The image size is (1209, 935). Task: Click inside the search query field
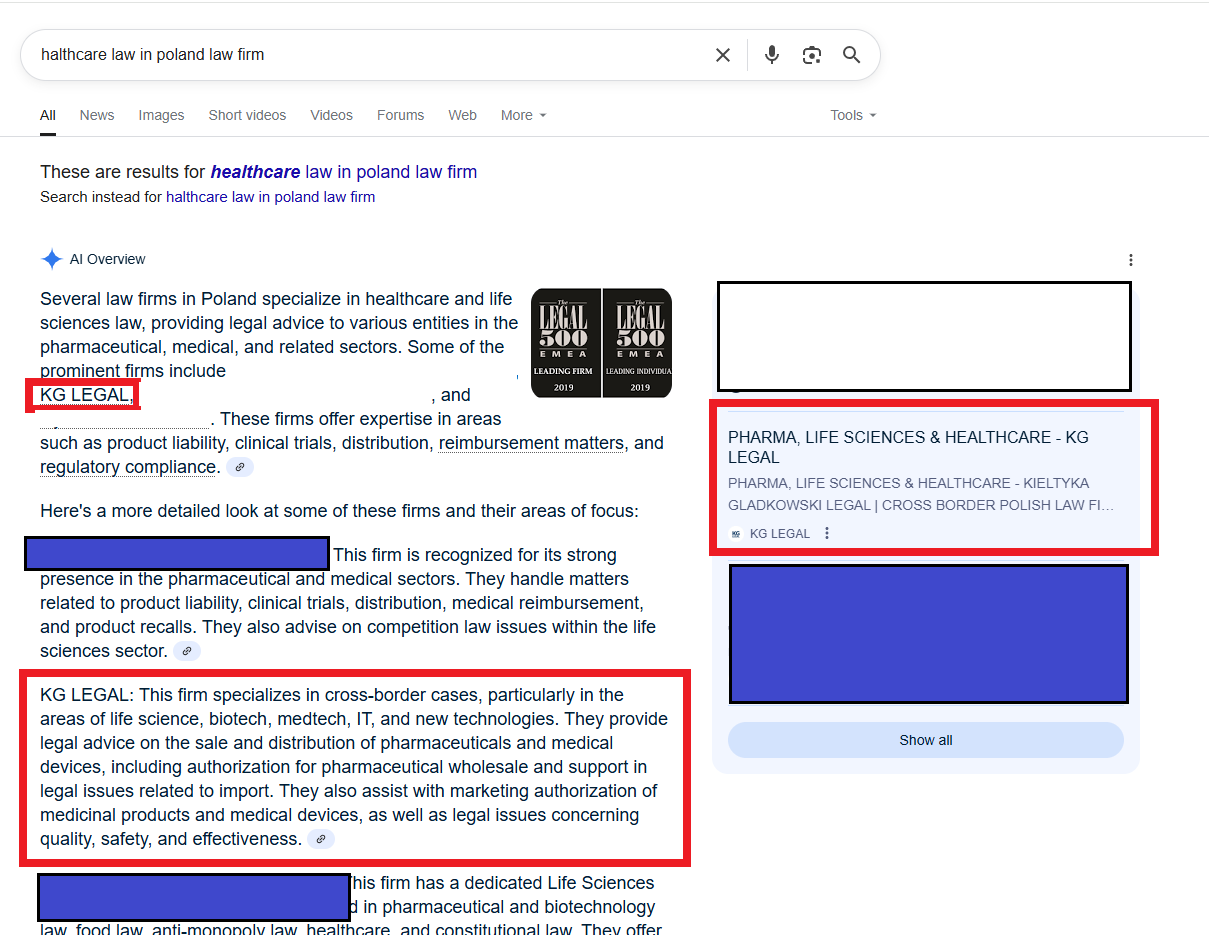pyautogui.click(x=370, y=55)
